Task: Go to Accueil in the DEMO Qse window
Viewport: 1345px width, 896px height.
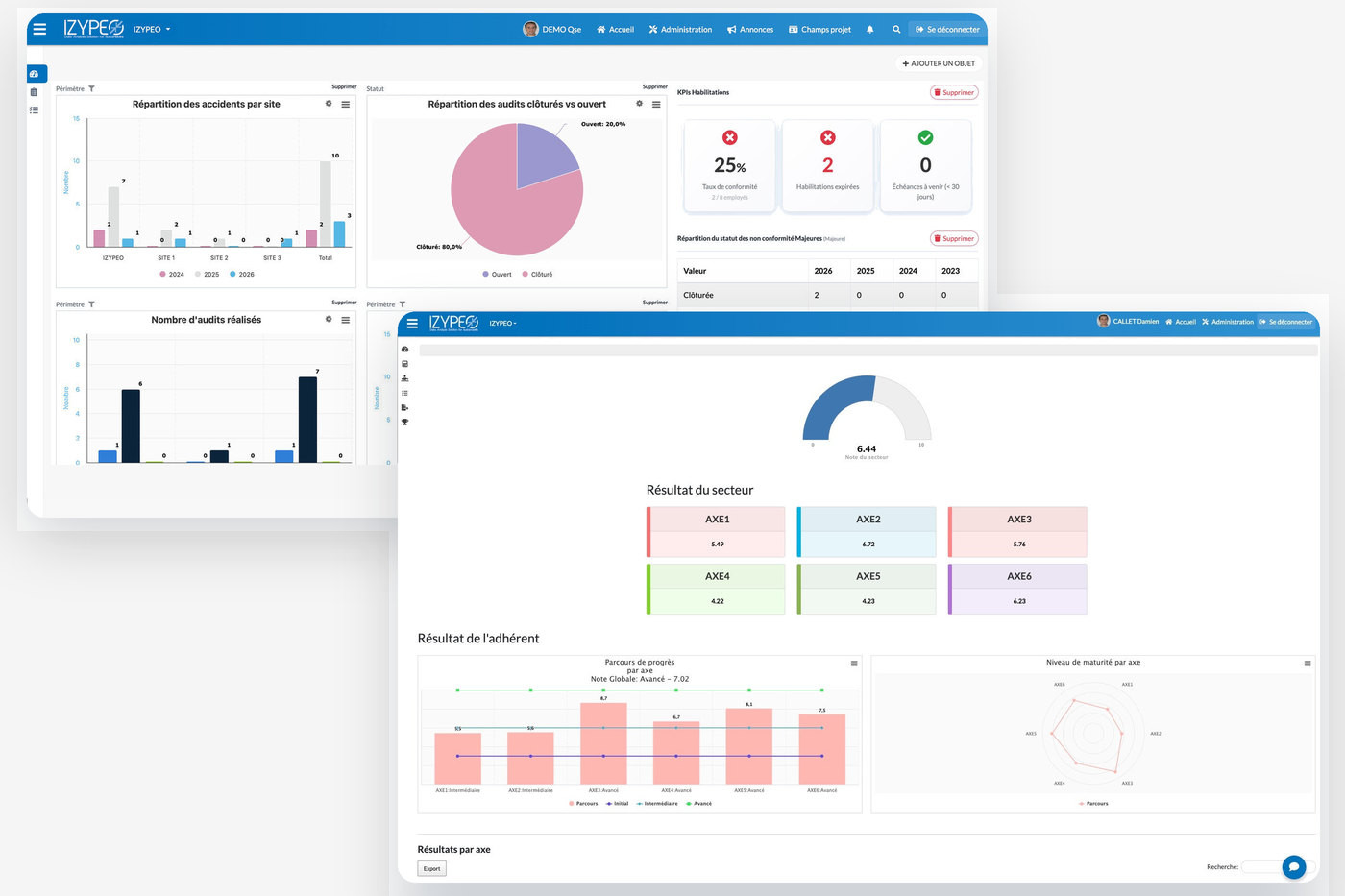Action: coord(616,30)
